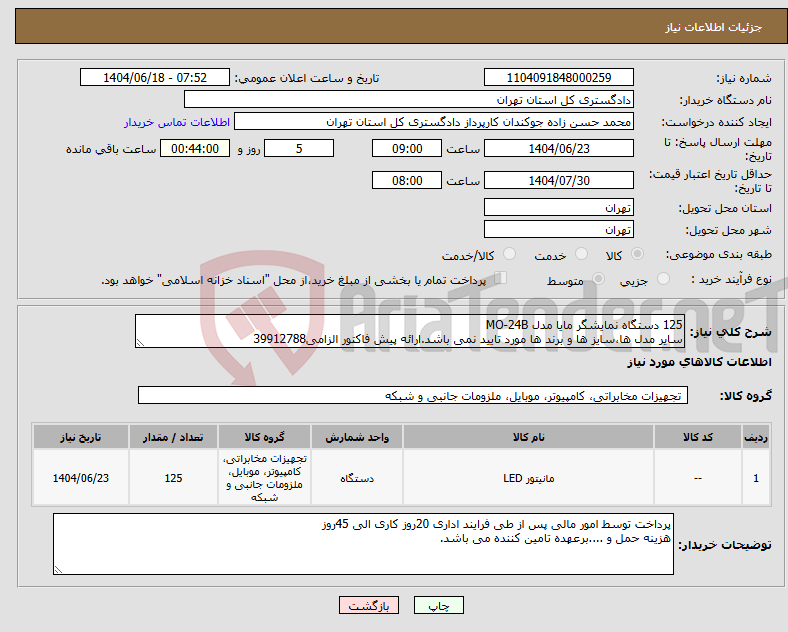Click the quantity cell showing 125
The image size is (788, 632).
point(173,478)
